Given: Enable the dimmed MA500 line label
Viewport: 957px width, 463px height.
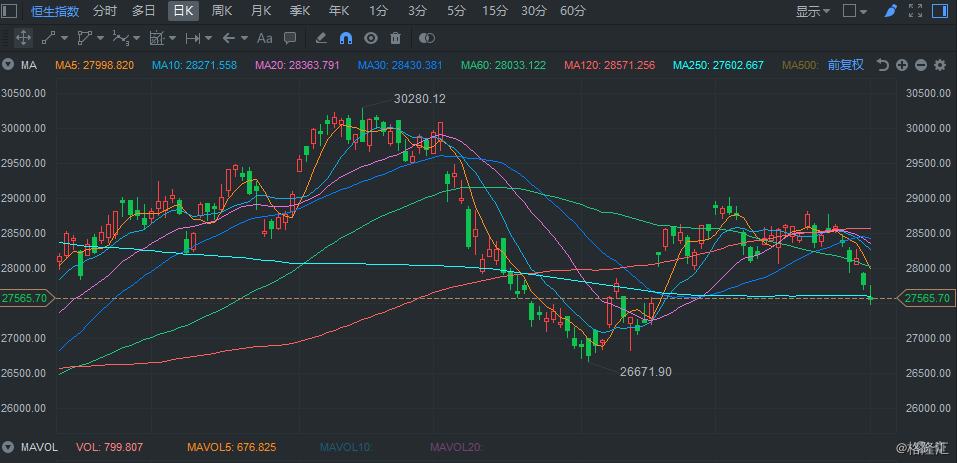Looking at the screenshot, I should pos(801,65).
